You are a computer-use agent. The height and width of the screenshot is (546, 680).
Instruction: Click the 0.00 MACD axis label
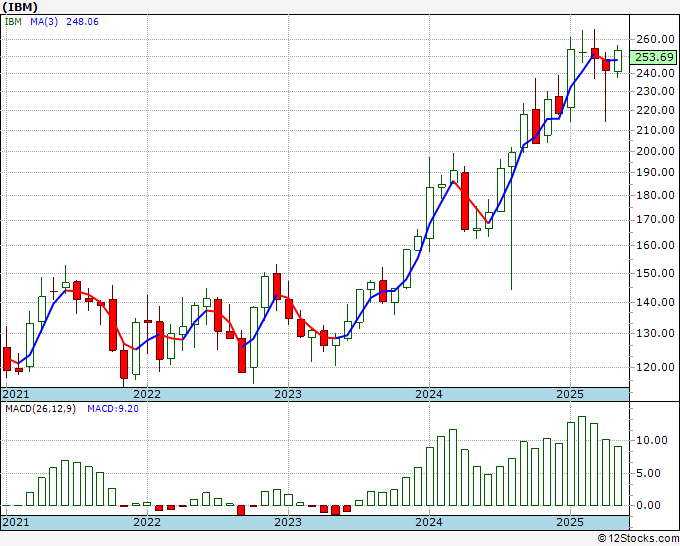[x=649, y=505]
